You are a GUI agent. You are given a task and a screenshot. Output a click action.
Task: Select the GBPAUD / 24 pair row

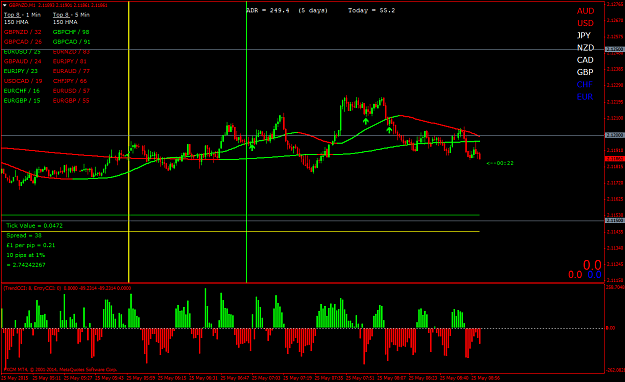coord(23,61)
